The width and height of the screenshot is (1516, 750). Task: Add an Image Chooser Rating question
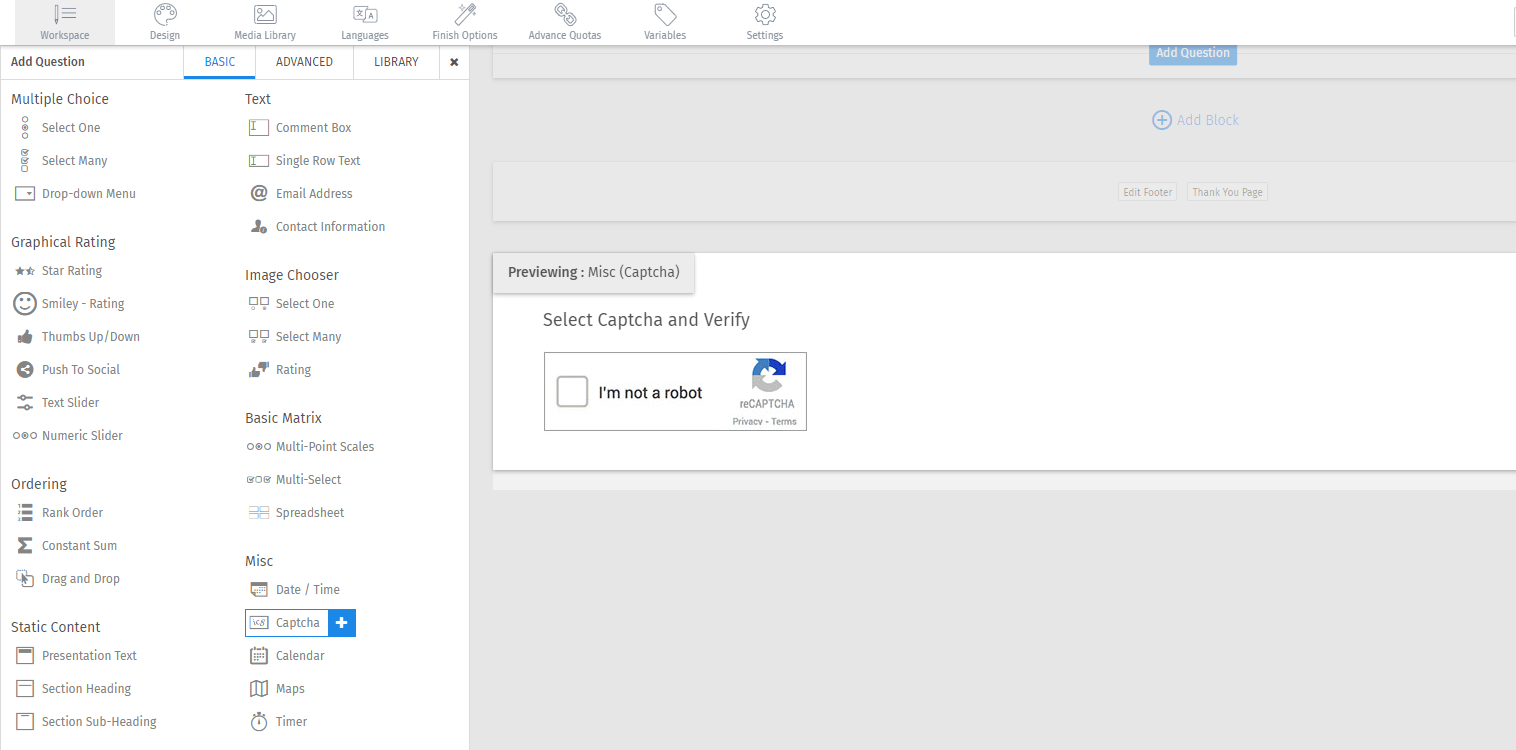tap(280, 370)
